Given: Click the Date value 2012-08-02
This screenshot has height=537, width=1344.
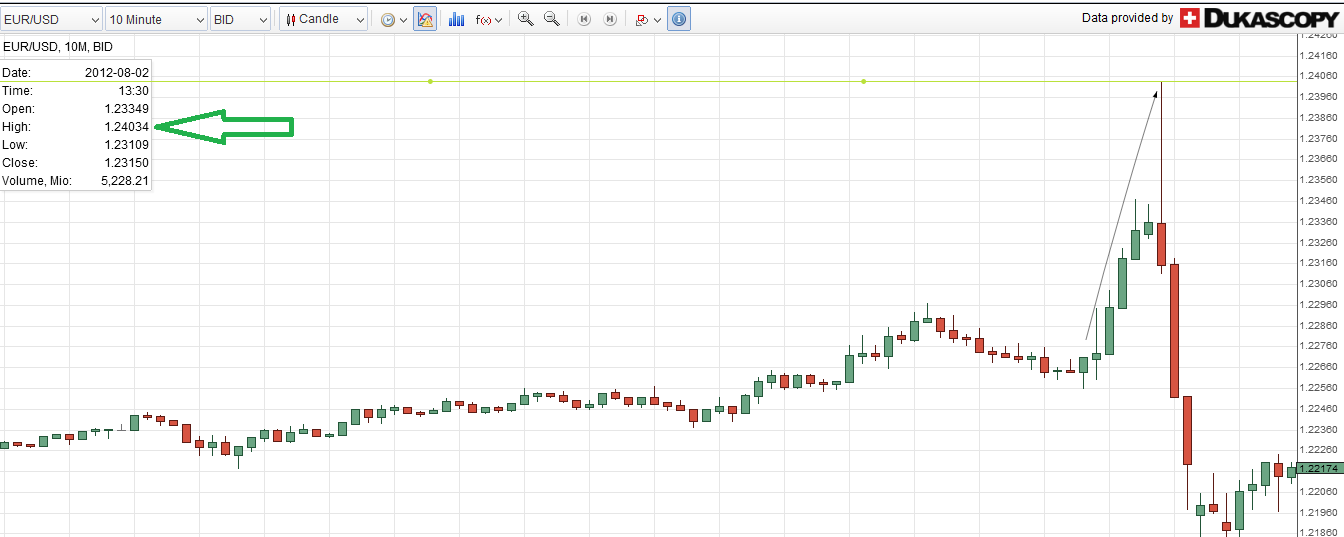Looking at the screenshot, I should 117,73.
